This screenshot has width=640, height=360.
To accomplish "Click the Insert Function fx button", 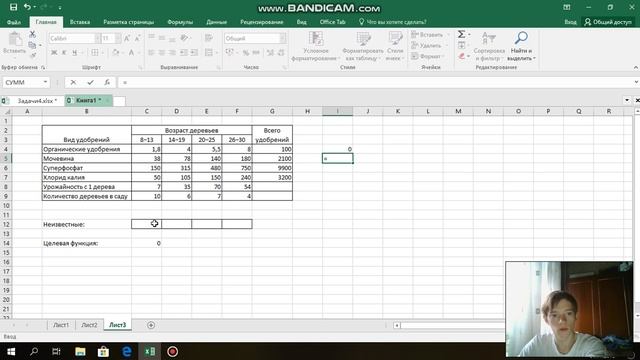I will [107, 82].
